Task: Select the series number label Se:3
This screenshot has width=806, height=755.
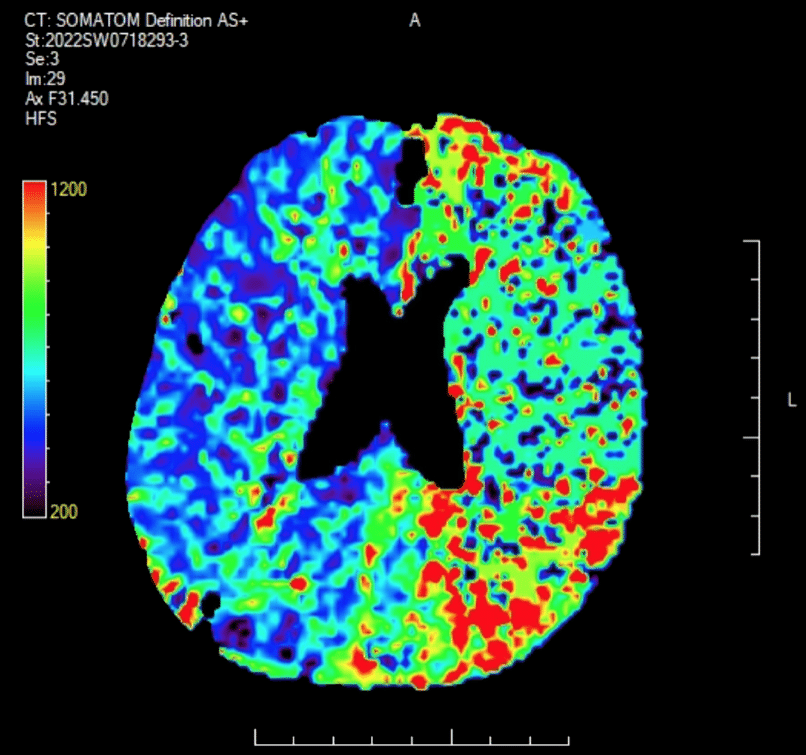Action: (x=42, y=59)
